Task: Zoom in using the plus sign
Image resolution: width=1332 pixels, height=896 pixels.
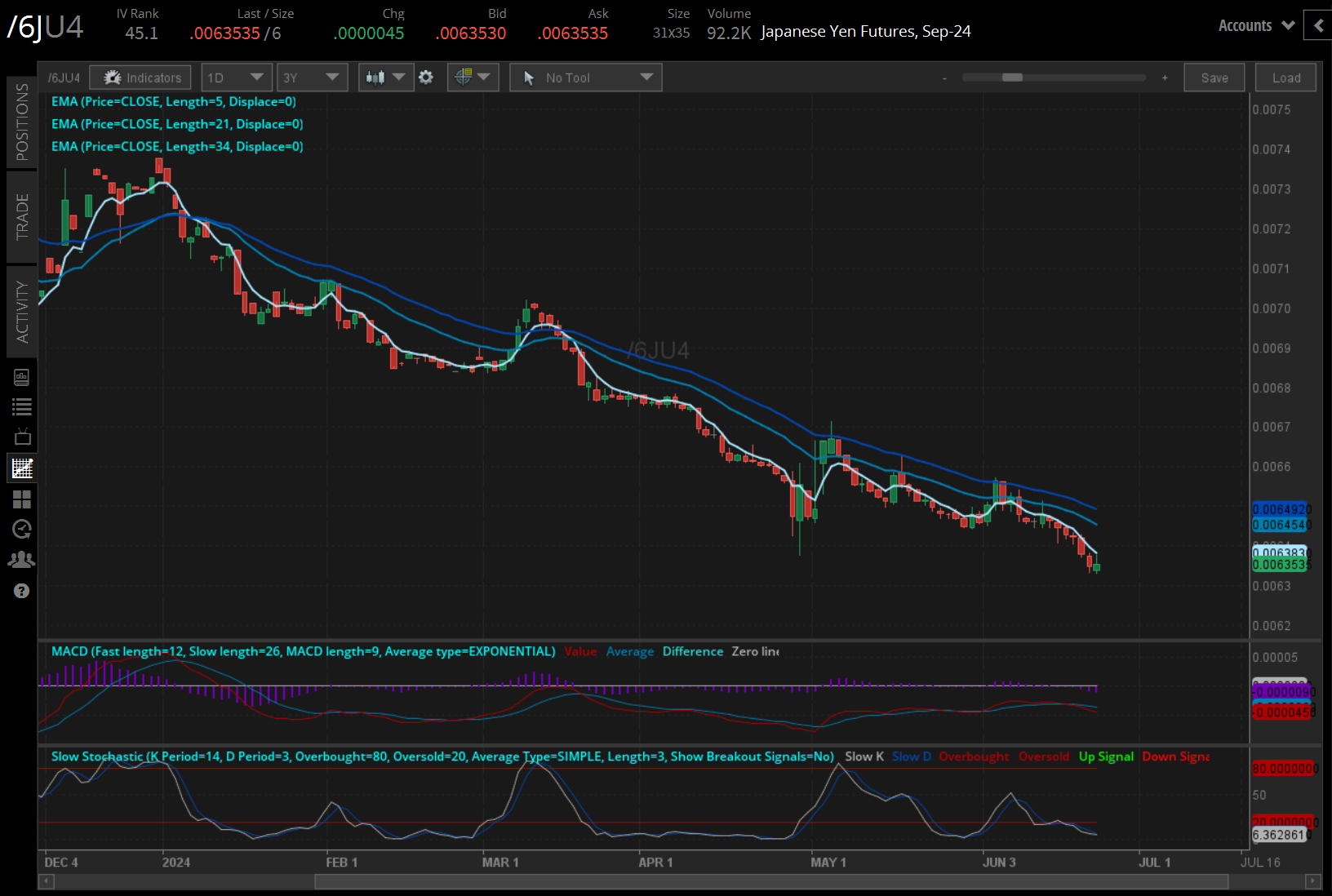Action: click(1165, 78)
